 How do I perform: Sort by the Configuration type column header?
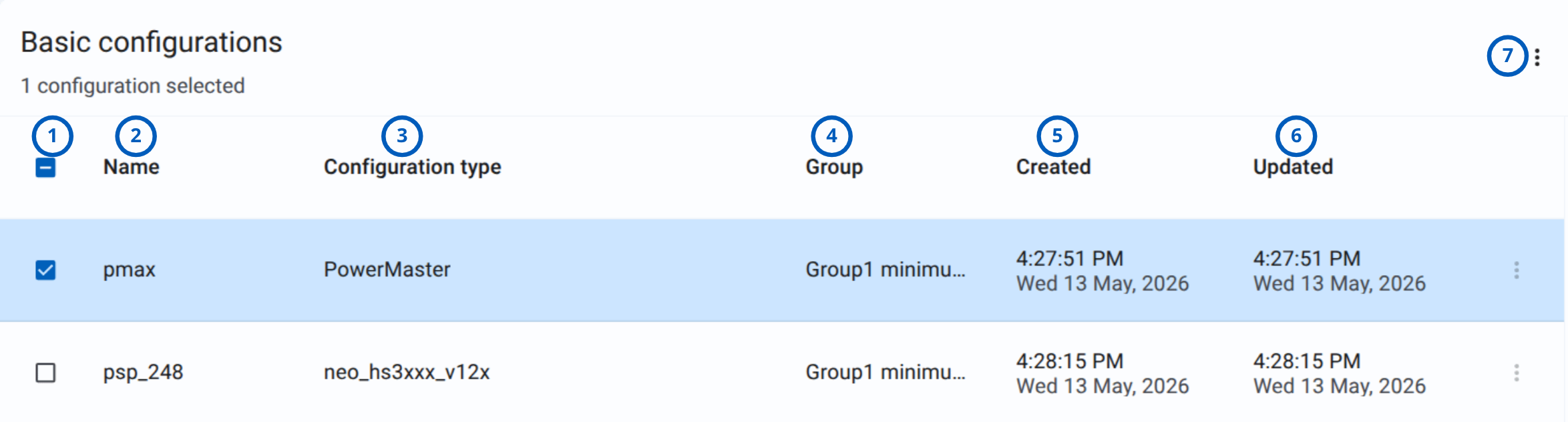pyautogui.click(x=413, y=167)
